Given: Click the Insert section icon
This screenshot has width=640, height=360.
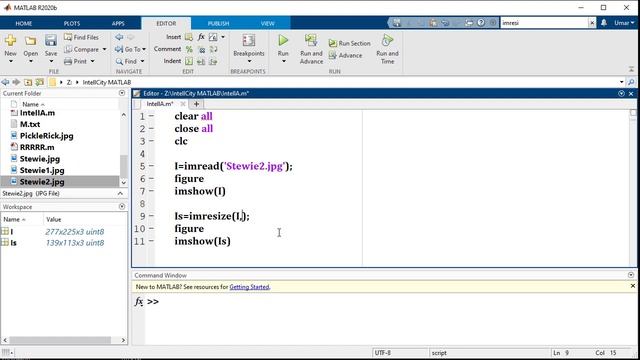Looking at the screenshot, I should [x=189, y=37].
